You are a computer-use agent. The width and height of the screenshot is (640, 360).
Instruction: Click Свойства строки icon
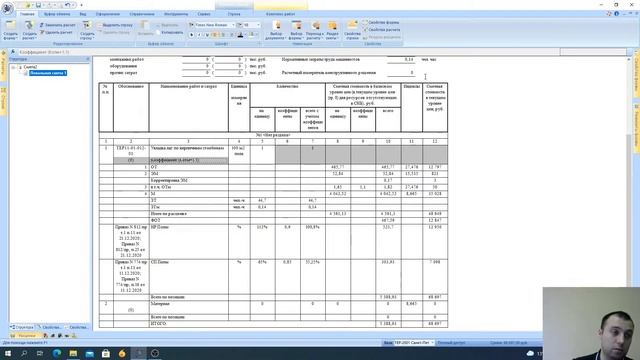[x=352, y=30]
